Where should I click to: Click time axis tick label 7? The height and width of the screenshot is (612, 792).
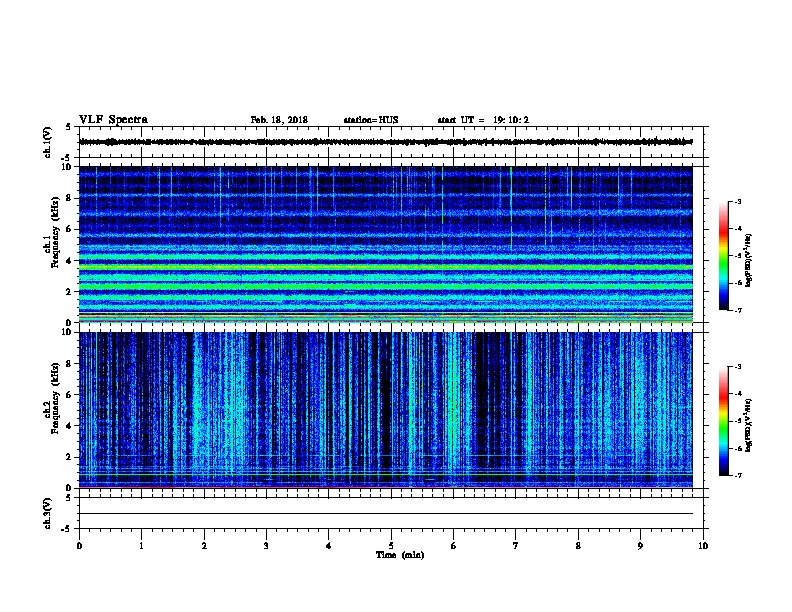[x=516, y=546]
